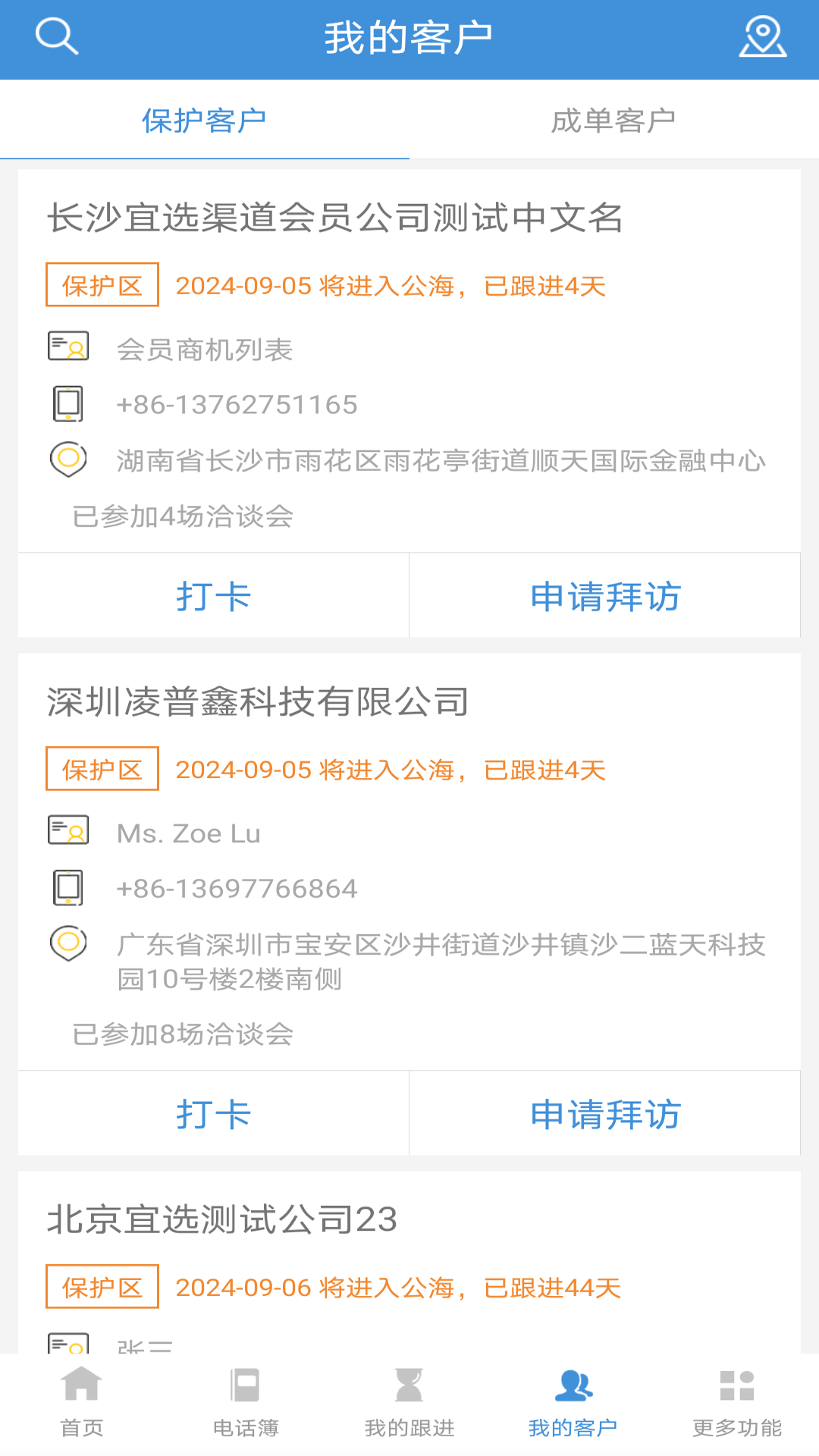Screen dimensions: 819x1456
Task: Select the 保护客户 tab
Action: 204,121
